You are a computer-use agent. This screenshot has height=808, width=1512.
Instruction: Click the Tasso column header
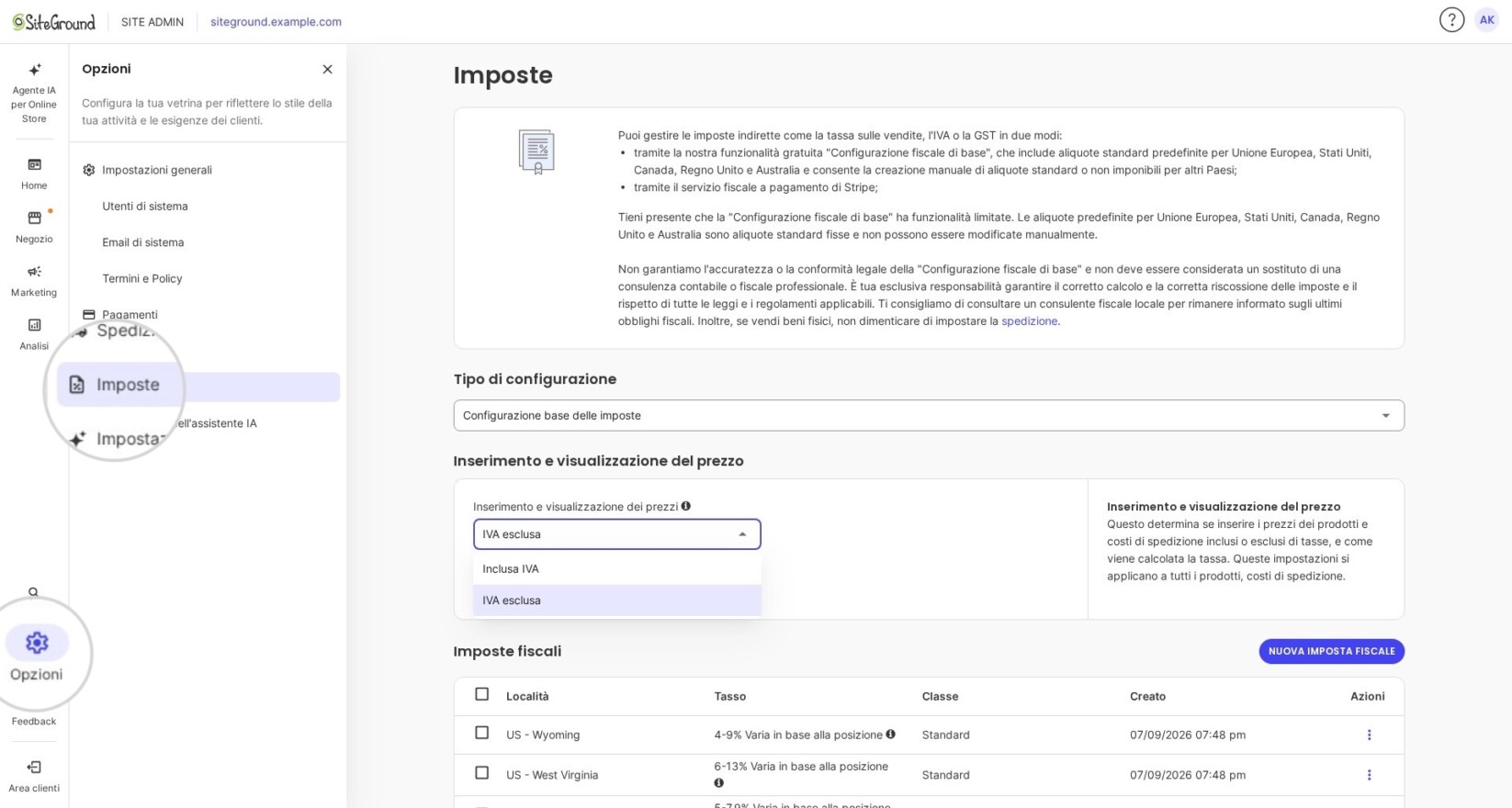[730, 697]
